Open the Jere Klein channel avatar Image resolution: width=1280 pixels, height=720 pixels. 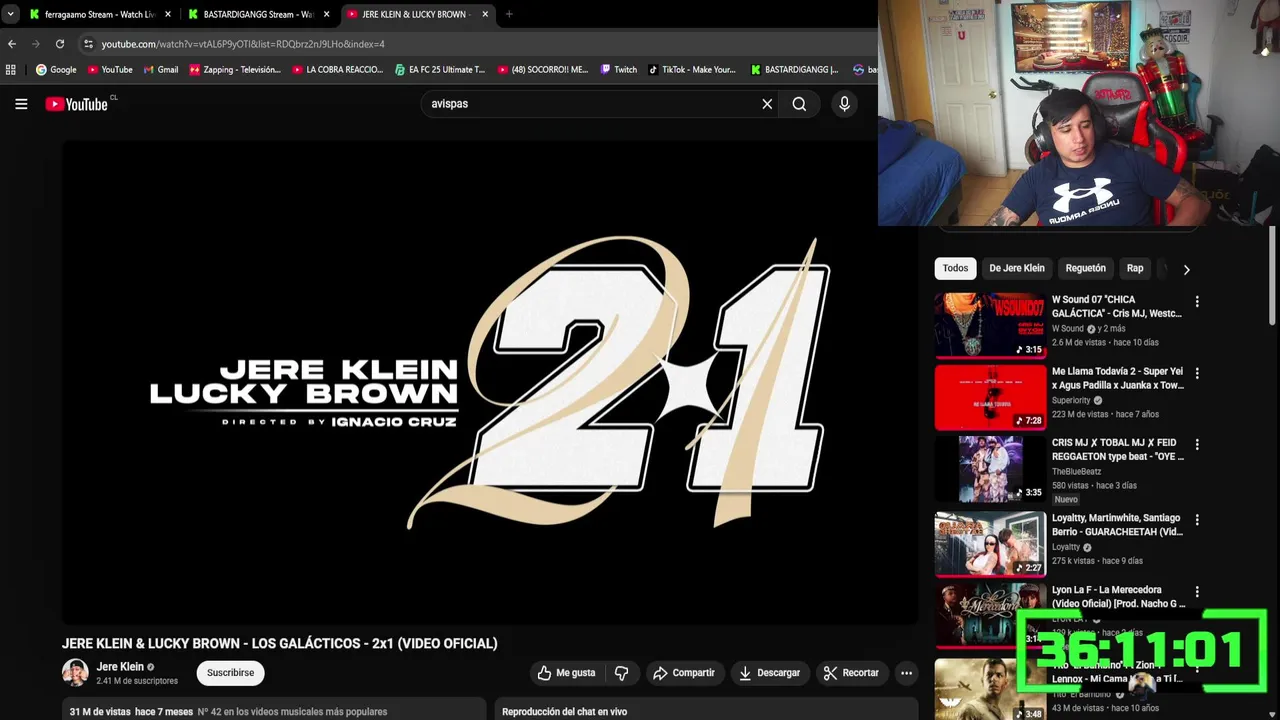point(75,673)
